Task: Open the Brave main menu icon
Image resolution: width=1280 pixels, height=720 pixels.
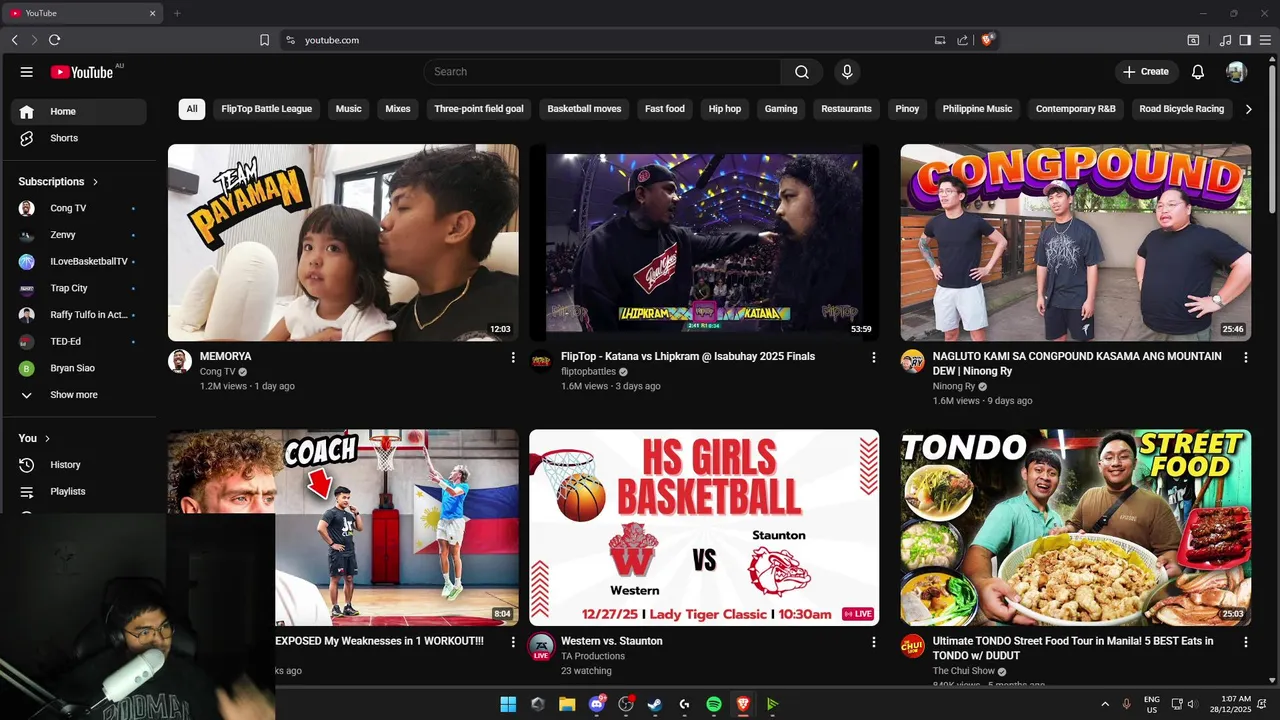Action: coord(1265,40)
